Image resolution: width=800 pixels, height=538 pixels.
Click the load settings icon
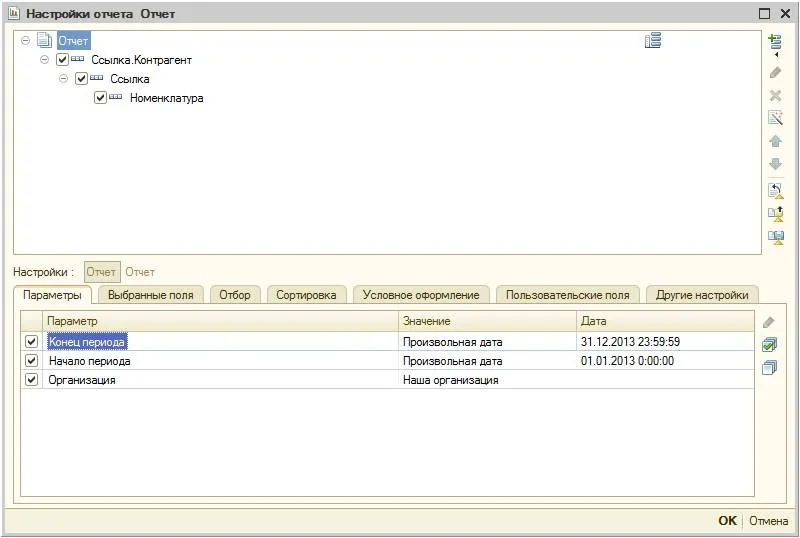click(x=776, y=214)
